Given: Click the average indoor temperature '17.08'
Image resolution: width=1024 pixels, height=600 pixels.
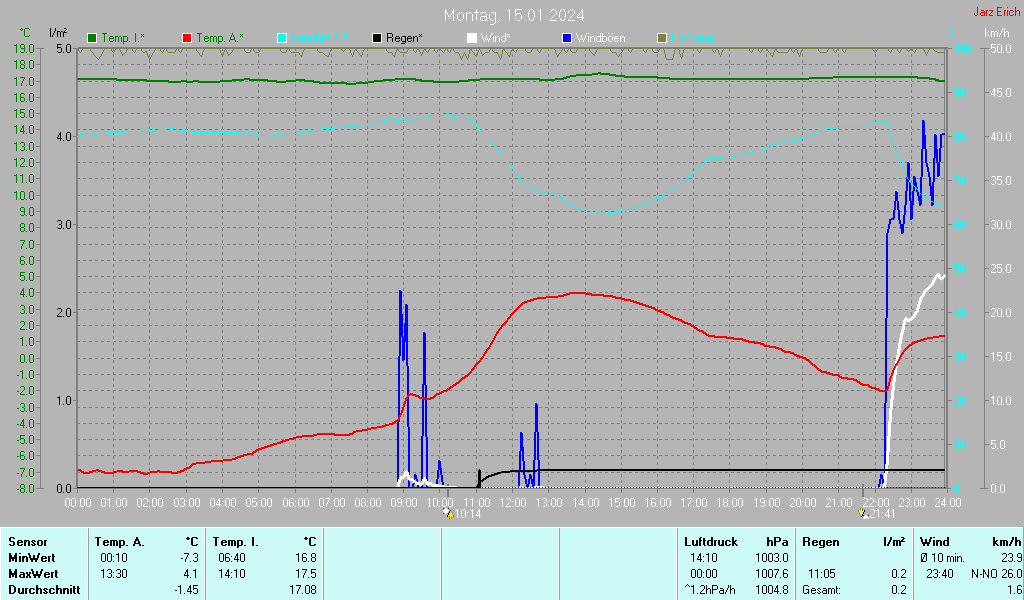Looking at the screenshot, I should (303, 590).
